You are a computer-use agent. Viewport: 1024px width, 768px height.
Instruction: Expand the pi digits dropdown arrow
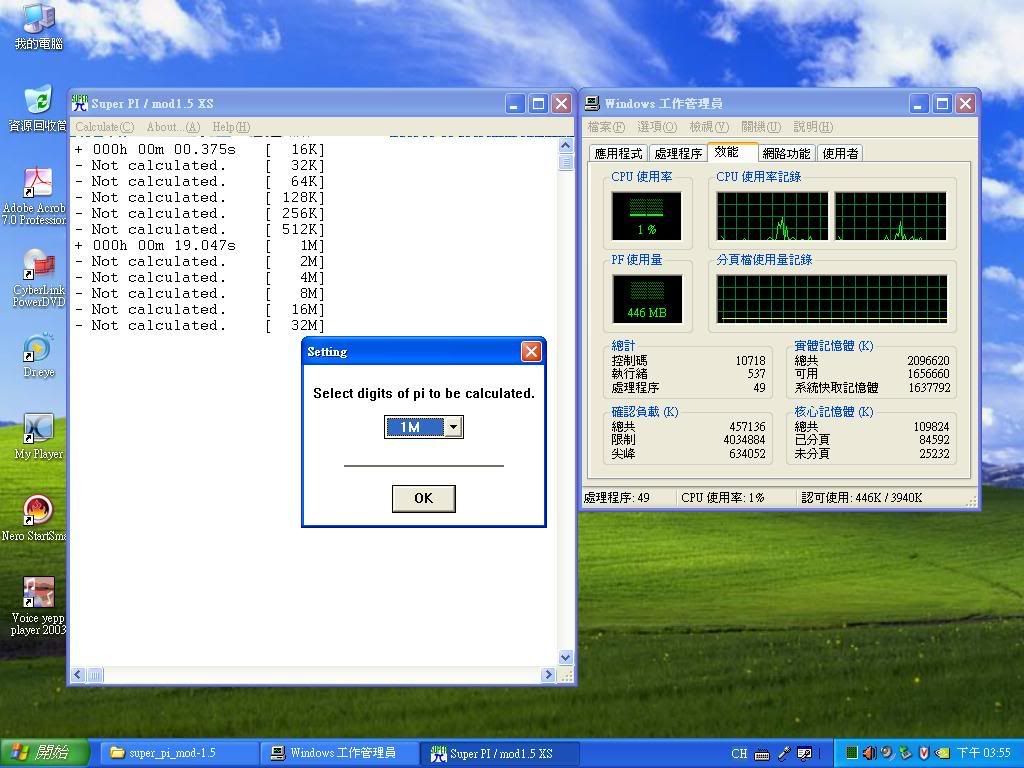coord(453,427)
